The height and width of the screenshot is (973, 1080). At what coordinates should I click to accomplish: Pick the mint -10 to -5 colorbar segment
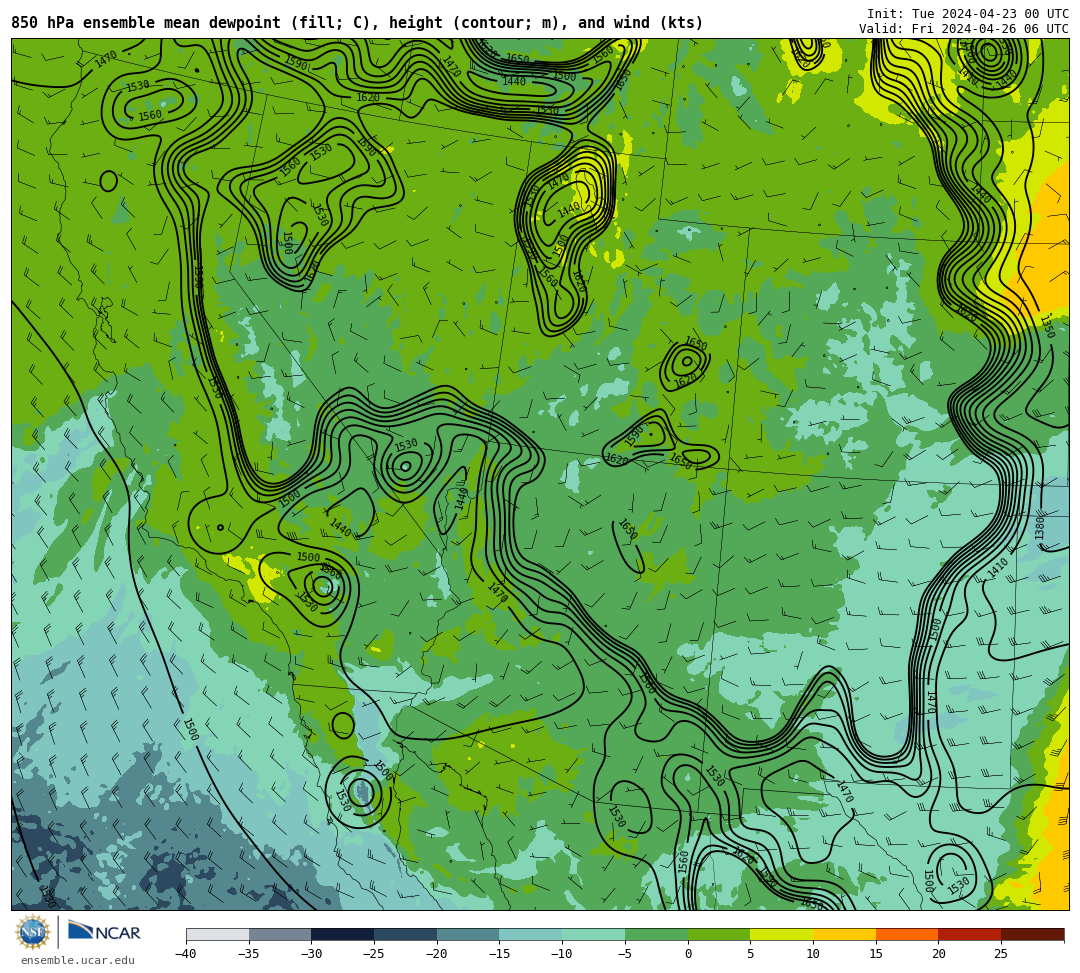tap(594, 934)
